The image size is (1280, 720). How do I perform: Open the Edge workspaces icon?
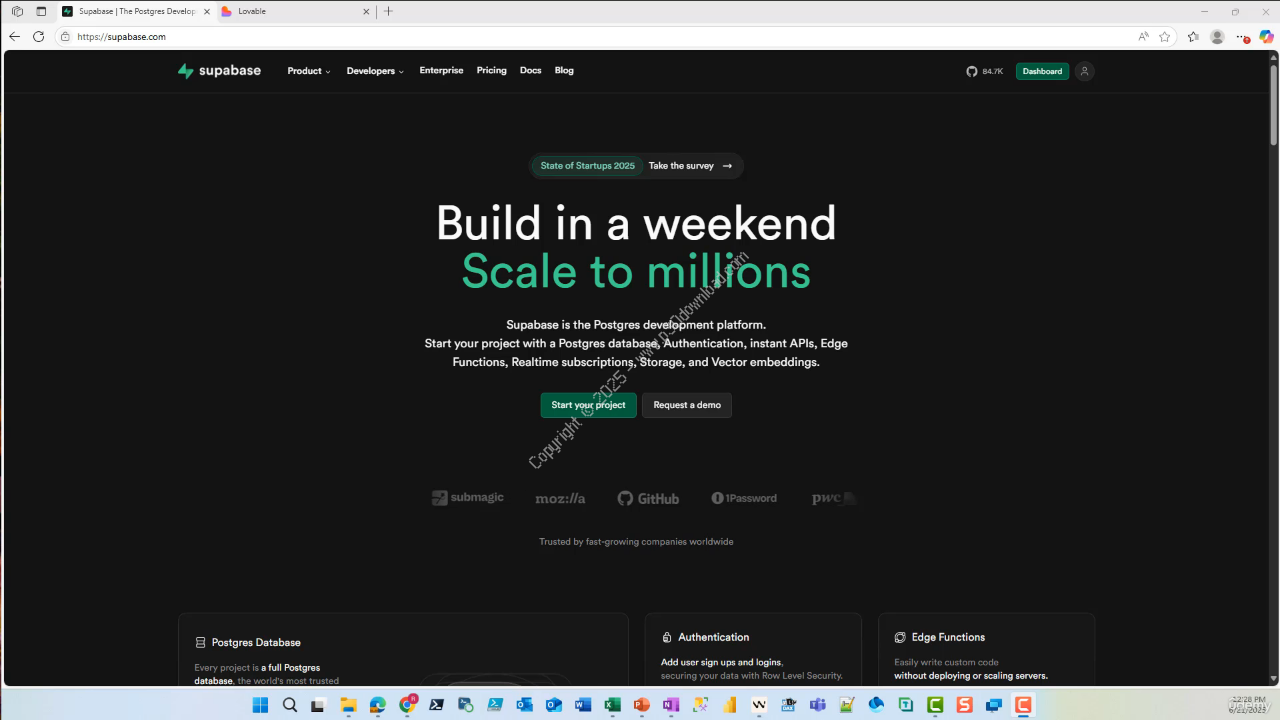[17, 11]
